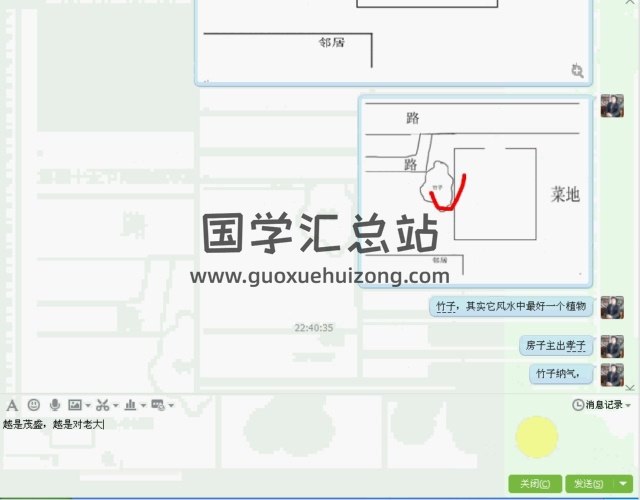640x500 pixels.
Task: Open the emoji picker
Action: (x=33, y=405)
